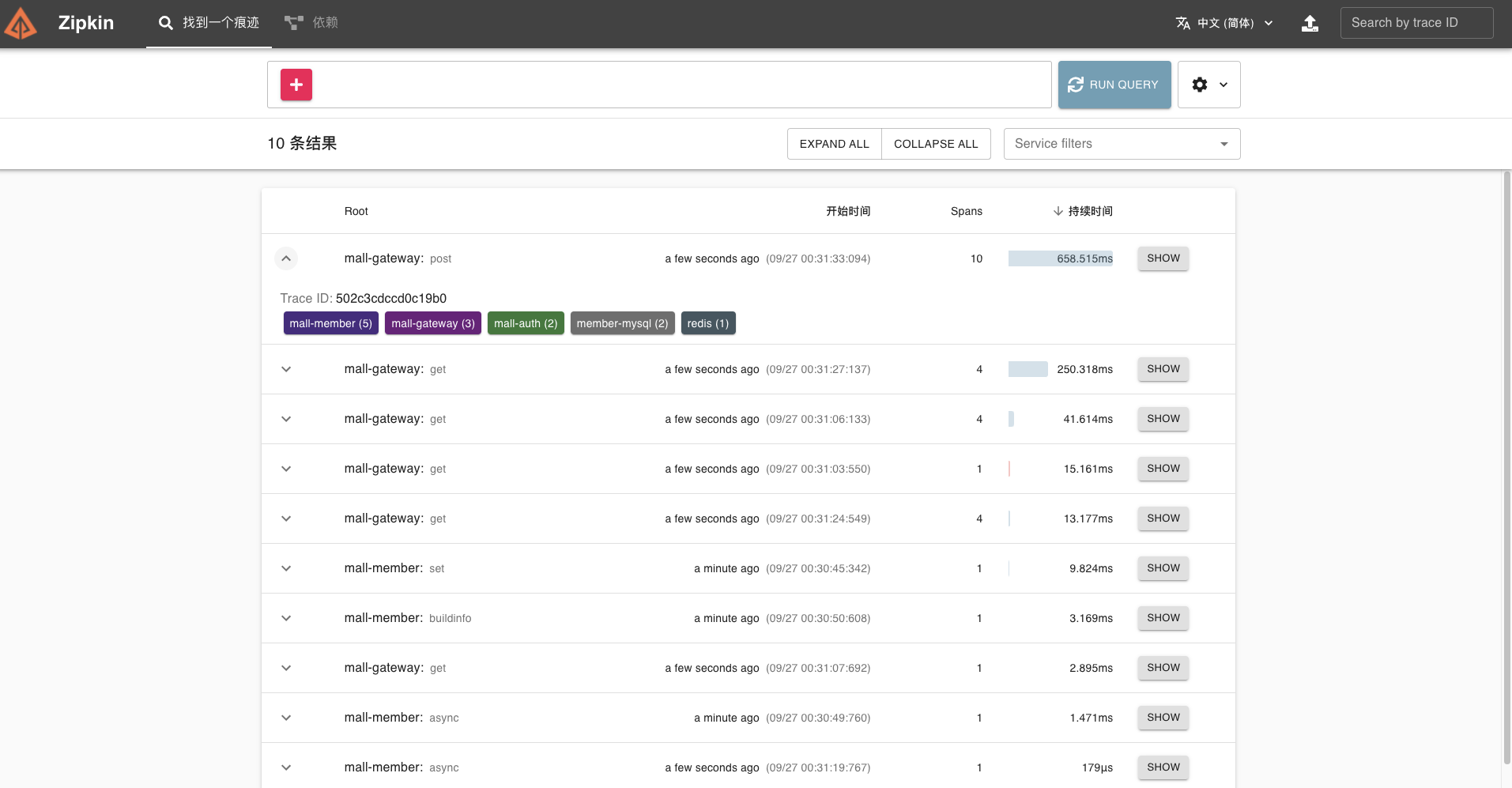Viewport: 1512px width, 788px height.
Task: Open the language selector dropdown arrow
Action: pyautogui.click(x=1269, y=23)
